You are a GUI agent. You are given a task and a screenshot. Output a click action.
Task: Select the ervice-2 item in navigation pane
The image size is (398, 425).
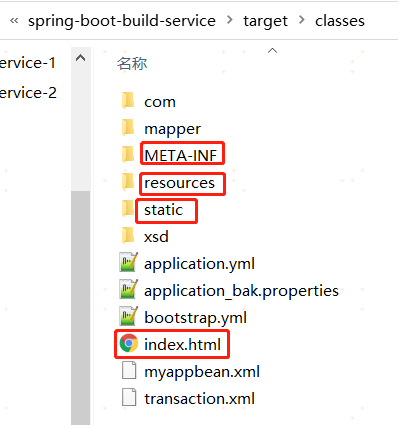(28, 93)
